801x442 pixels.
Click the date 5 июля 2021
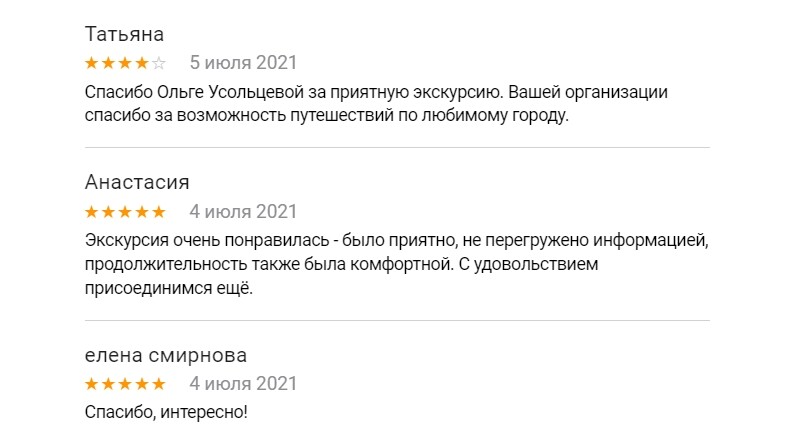[243, 63]
